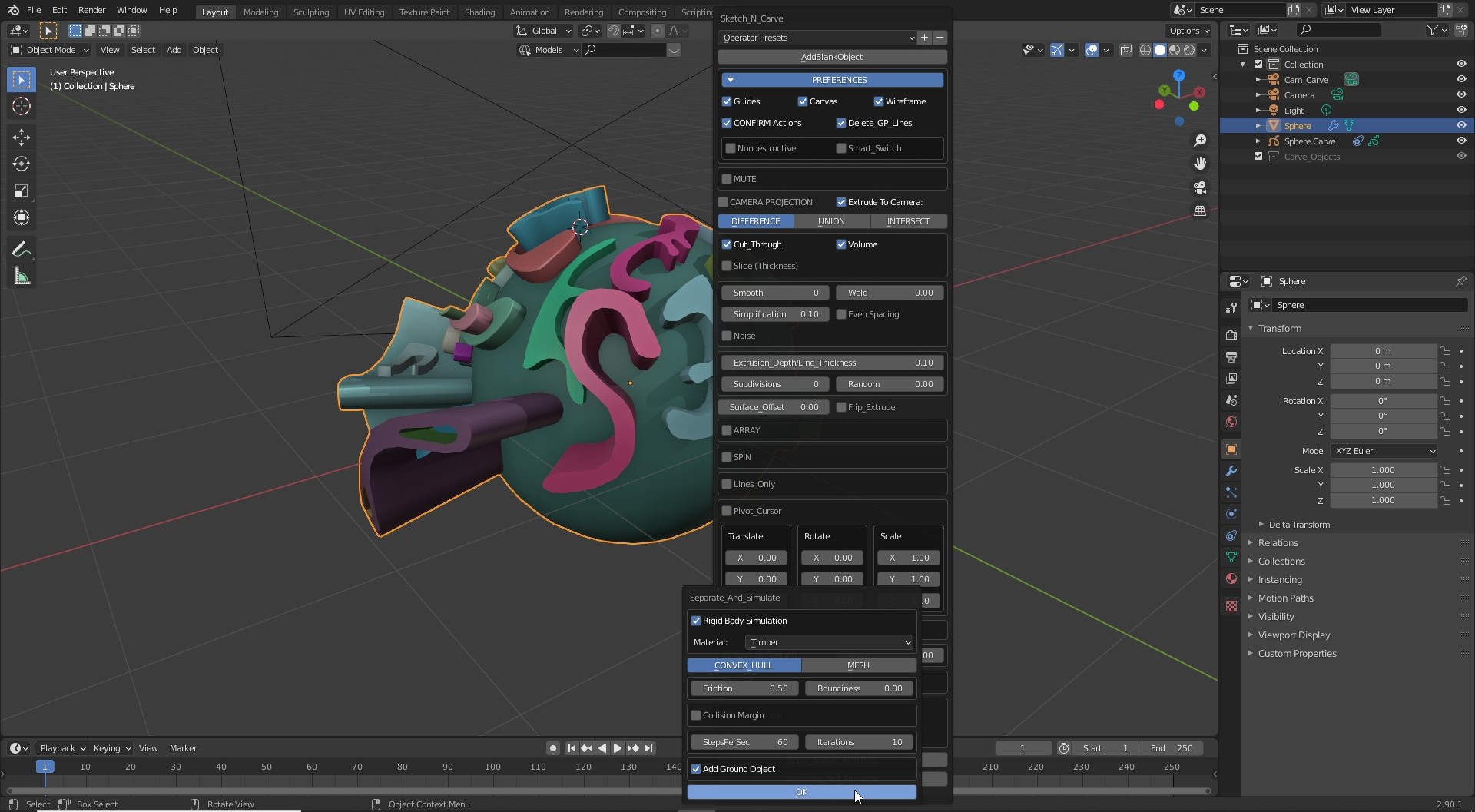Toggle Cut_Through checkbox

pyautogui.click(x=727, y=244)
